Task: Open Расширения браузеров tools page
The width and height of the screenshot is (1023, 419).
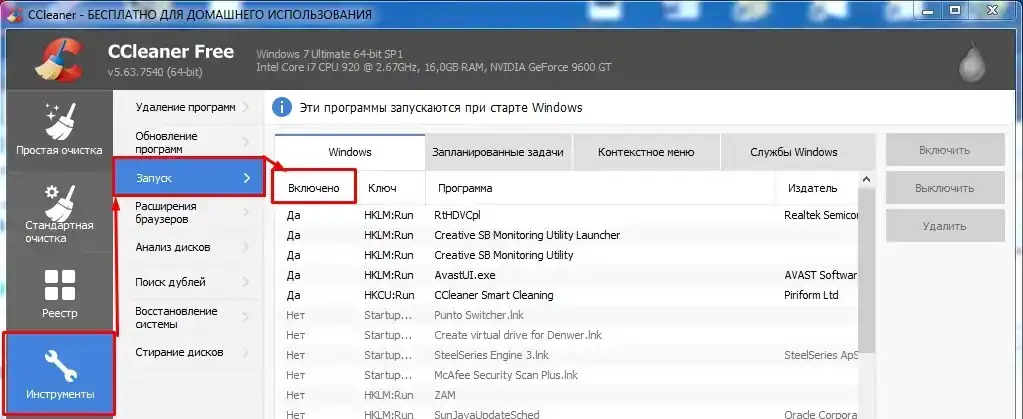Action: [189, 213]
